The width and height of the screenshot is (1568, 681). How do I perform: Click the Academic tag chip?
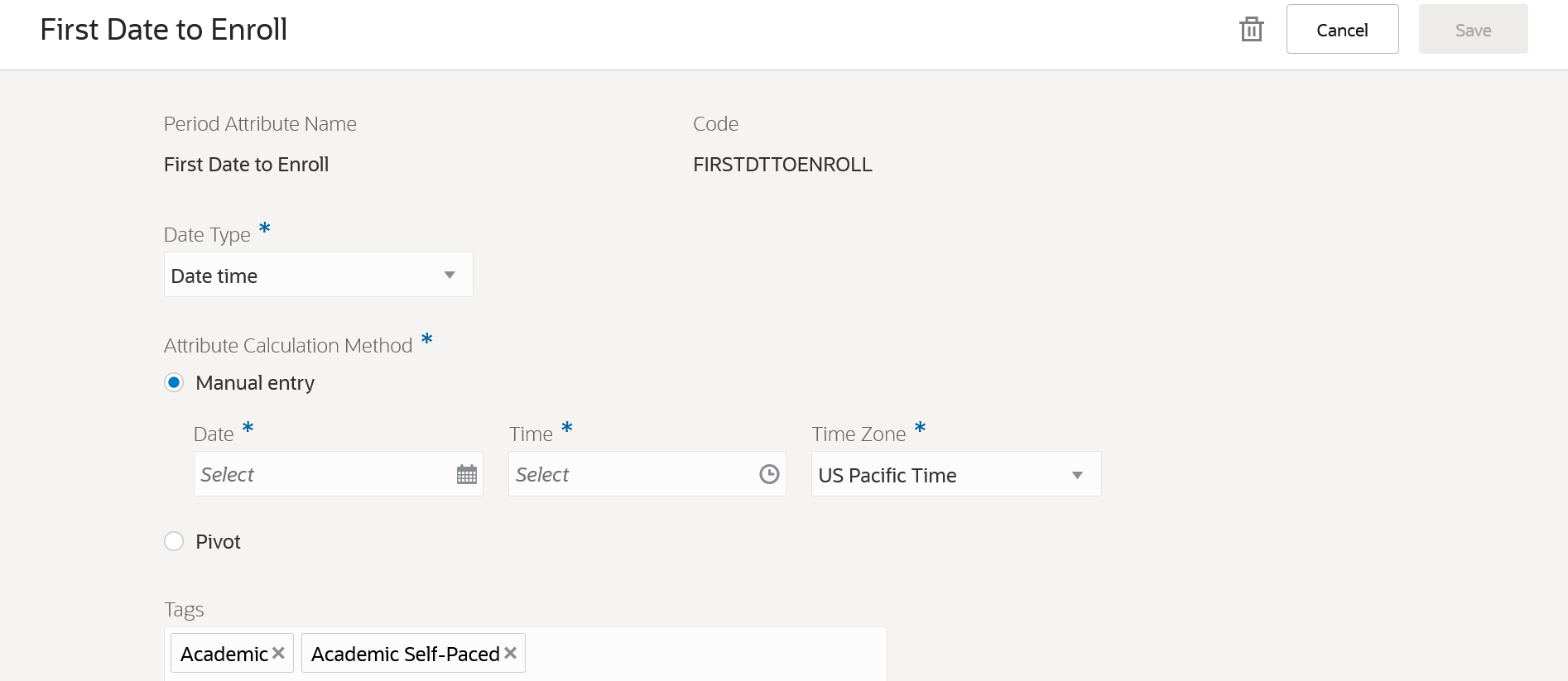[224, 654]
